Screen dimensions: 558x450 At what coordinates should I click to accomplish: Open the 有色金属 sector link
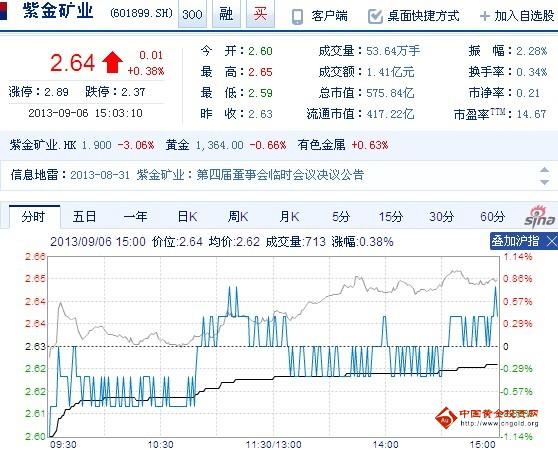(322, 145)
